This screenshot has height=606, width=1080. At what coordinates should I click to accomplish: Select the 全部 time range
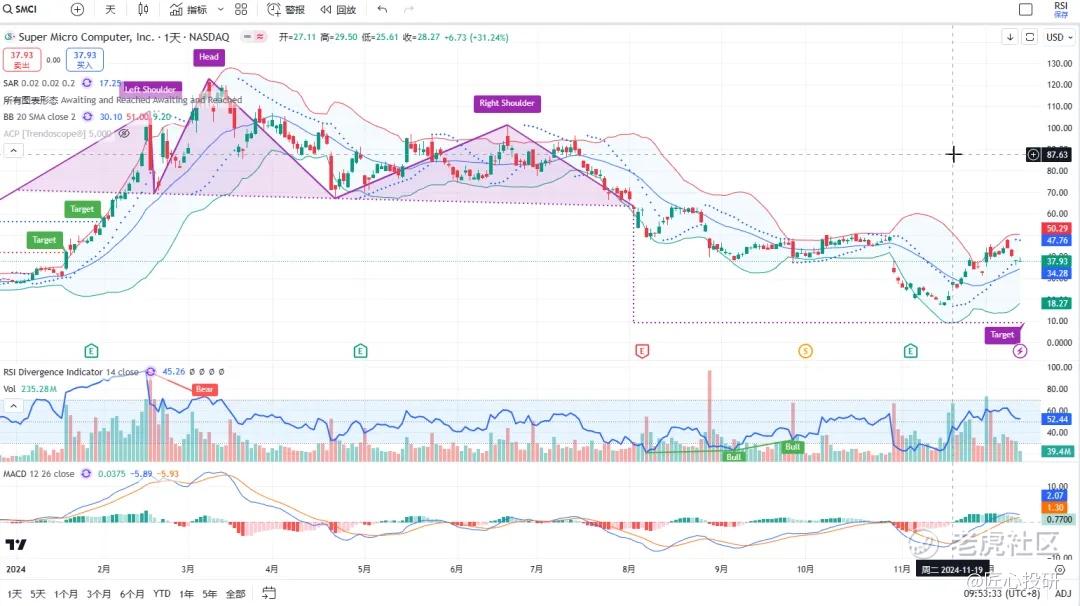(x=236, y=594)
